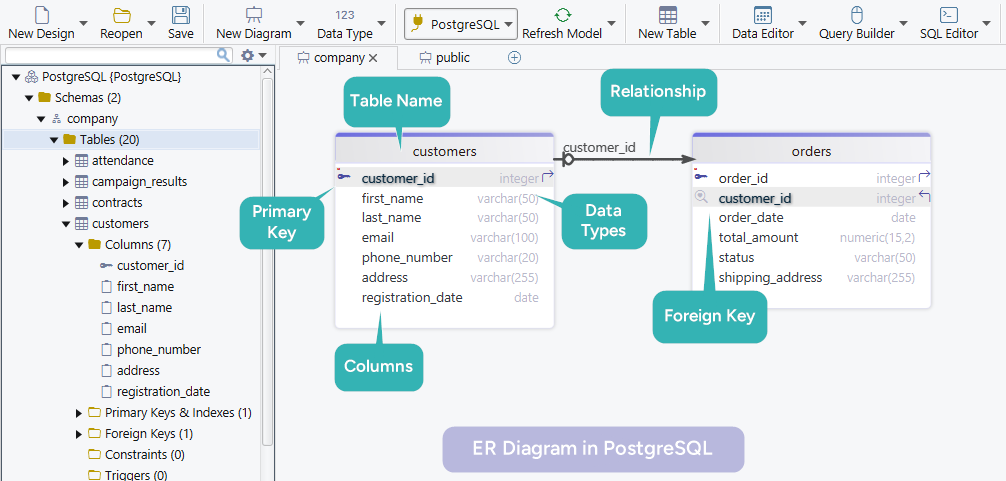Open the Data Editor icon
The width and height of the screenshot is (1006, 481).
coord(763,15)
